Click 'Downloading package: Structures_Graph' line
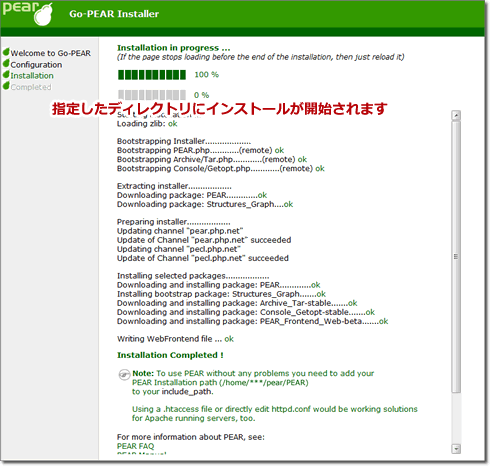 (x=205, y=204)
